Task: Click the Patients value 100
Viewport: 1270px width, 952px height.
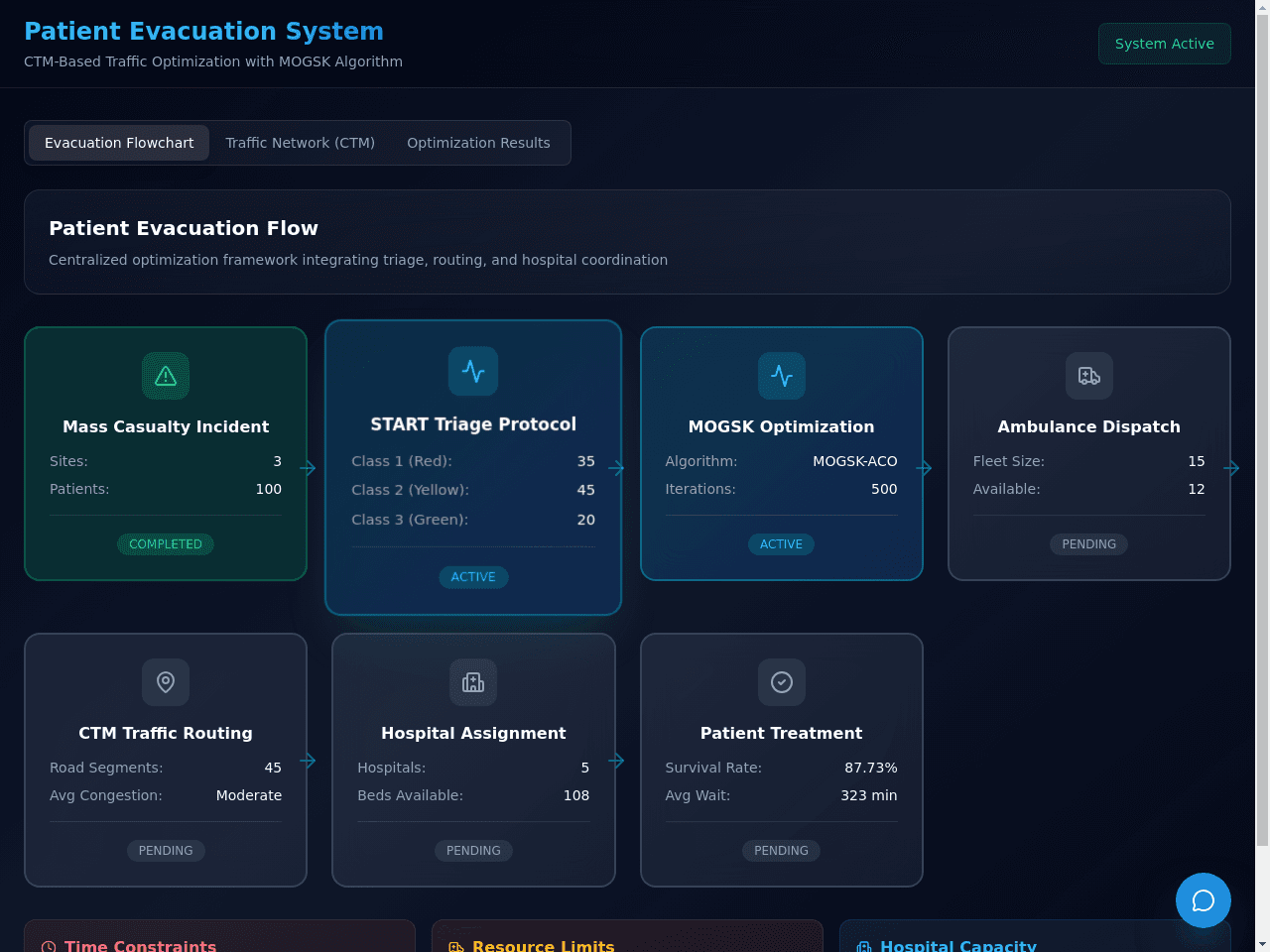Action: pos(269,489)
